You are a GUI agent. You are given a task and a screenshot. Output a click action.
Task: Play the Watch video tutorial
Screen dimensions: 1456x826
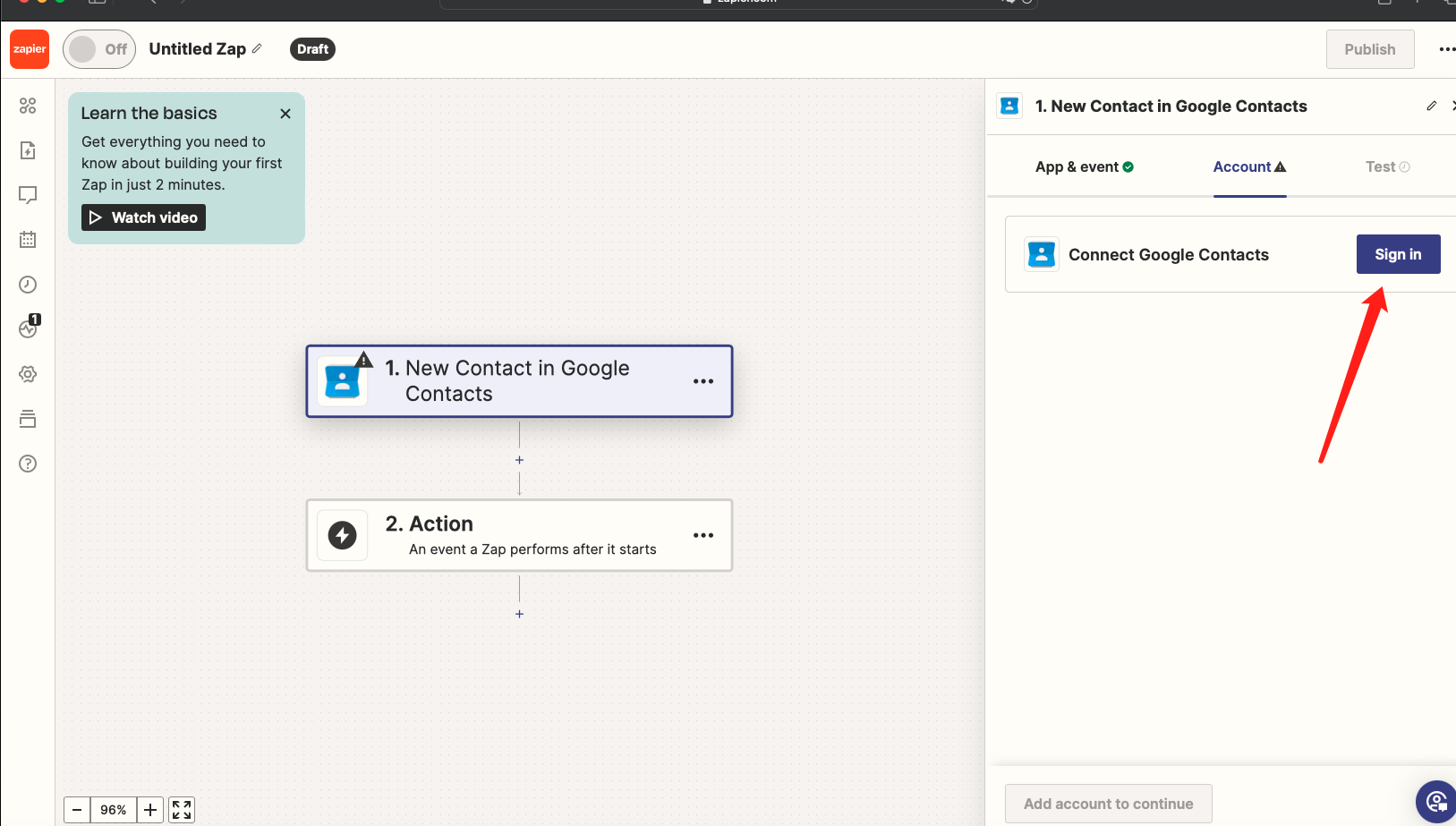[143, 217]
